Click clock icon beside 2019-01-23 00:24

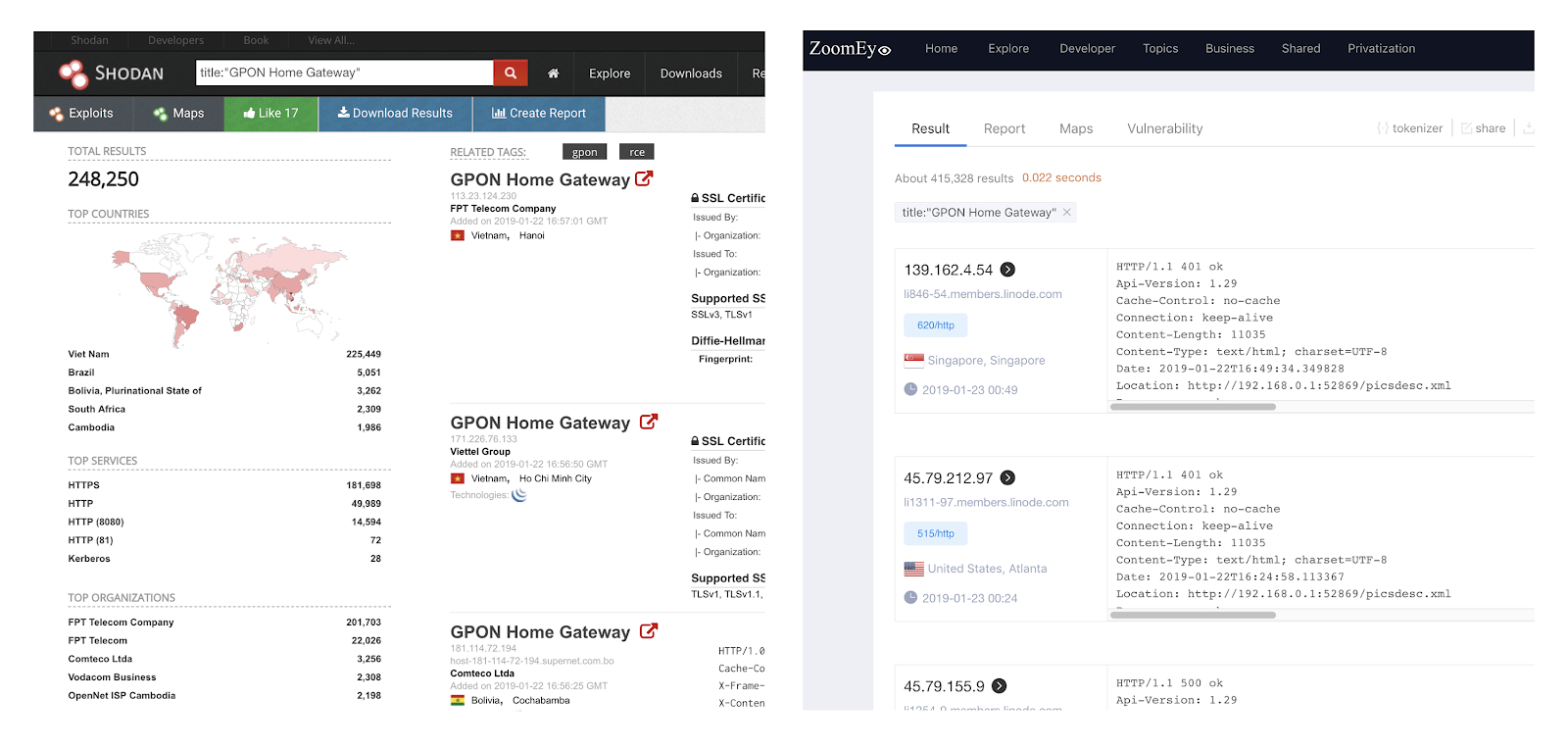click(x=910, y=597)
